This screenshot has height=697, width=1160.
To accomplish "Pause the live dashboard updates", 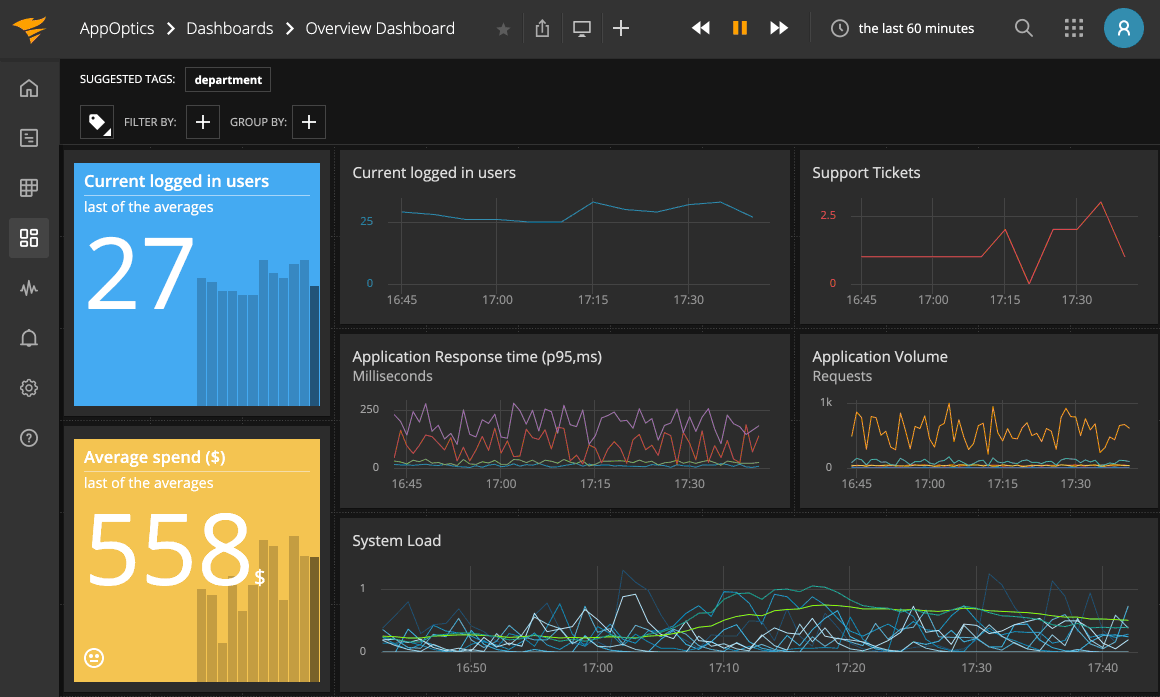I will 740,28.
